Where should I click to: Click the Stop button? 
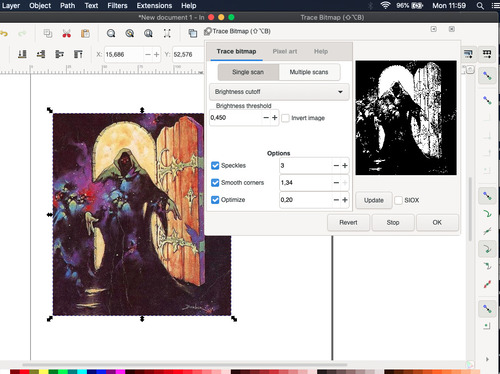click(393, 222)
